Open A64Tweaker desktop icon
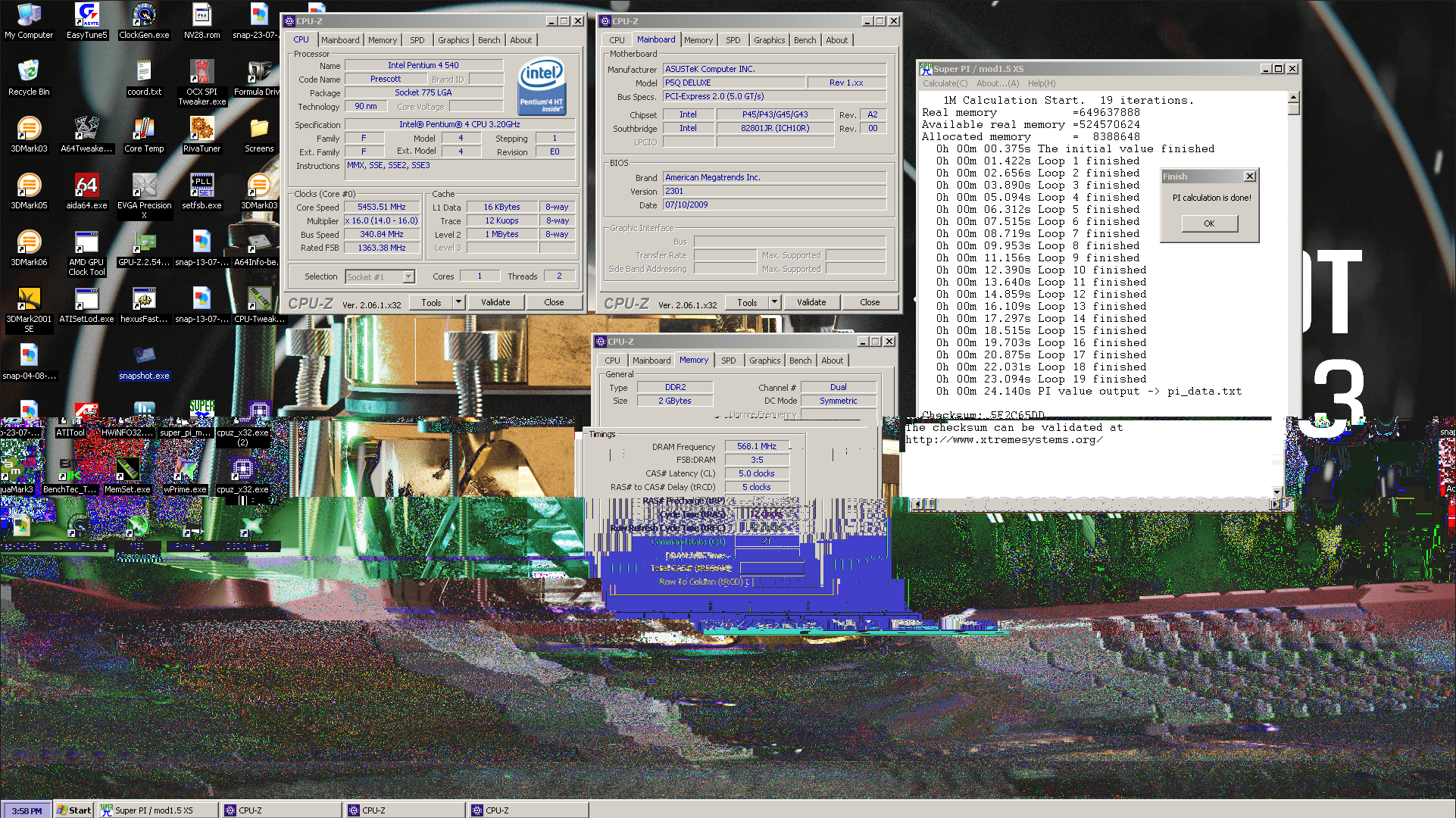The width and height of the screenshot is (1456, 818). pos(86,135)
